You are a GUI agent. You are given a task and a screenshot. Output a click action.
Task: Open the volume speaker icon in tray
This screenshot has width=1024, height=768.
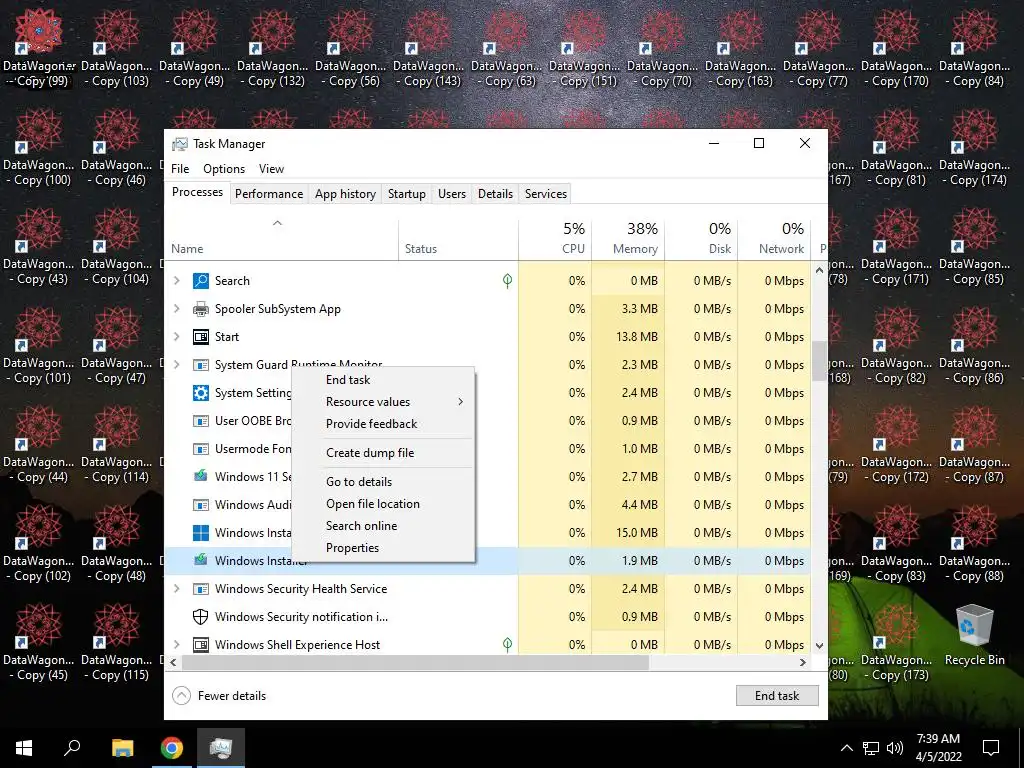[x=895, y=748]
